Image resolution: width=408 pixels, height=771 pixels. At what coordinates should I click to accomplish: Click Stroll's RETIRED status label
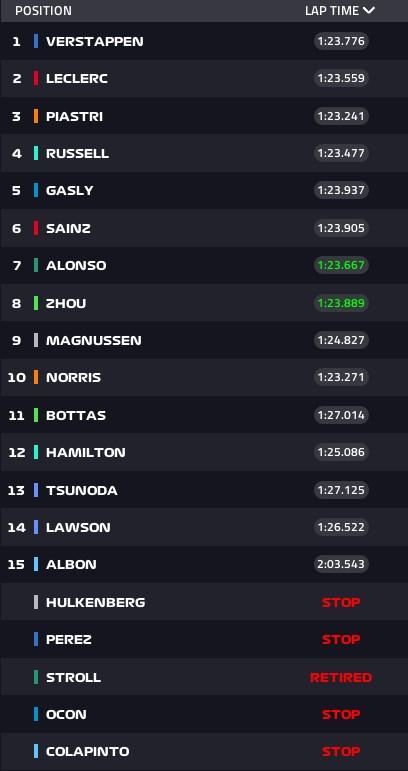(341, 678)
